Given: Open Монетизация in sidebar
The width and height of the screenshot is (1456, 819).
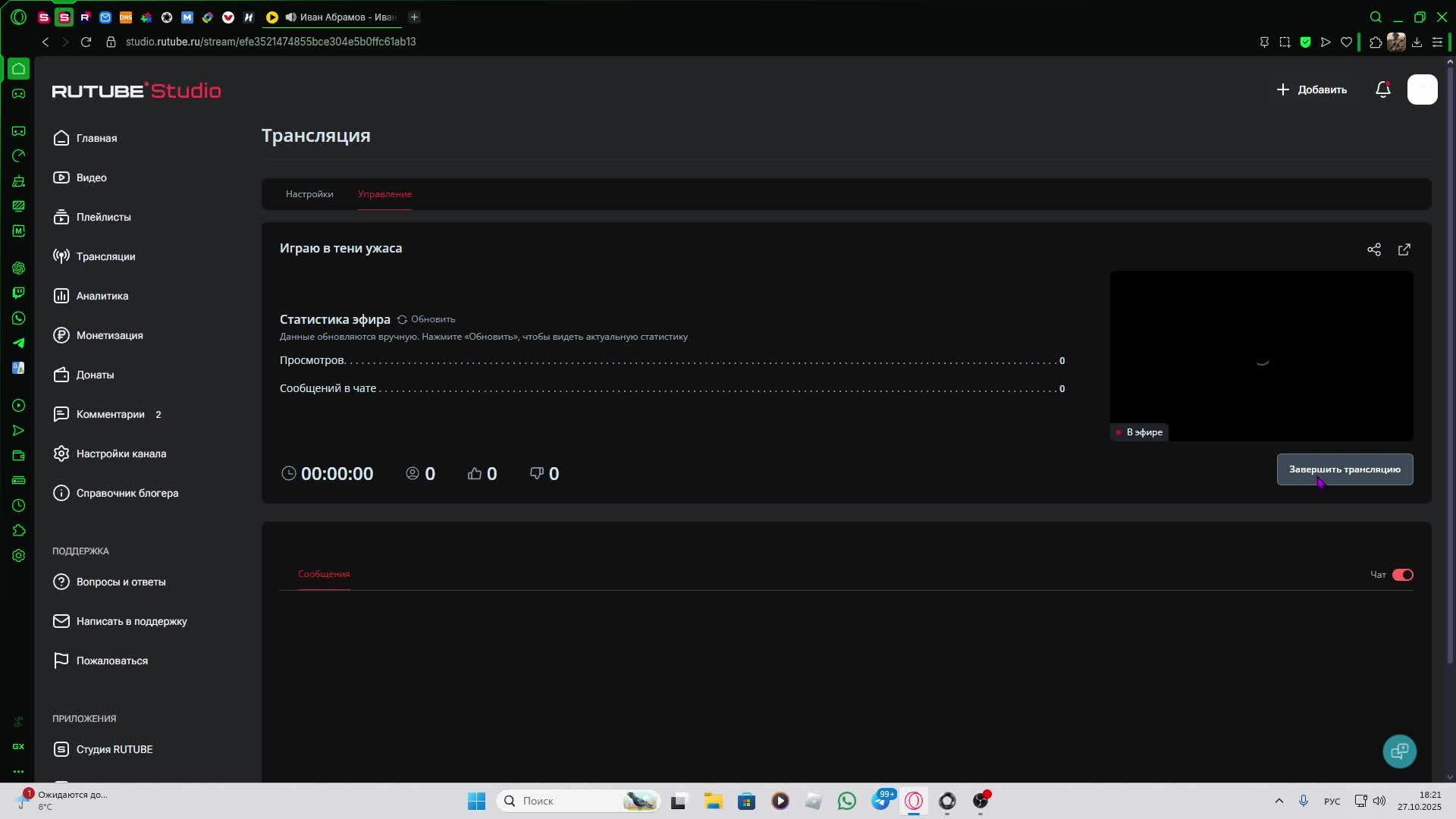Looking at the screenshot, I should (x=108, y=335).
